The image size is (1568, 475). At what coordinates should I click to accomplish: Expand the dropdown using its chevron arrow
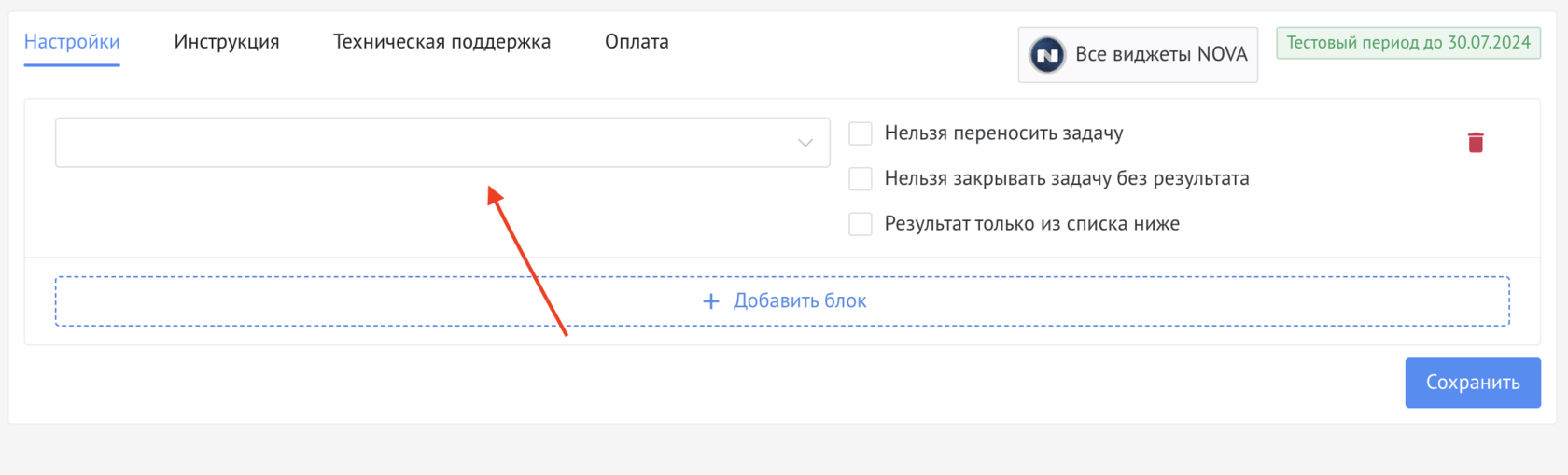pos(805,143)
